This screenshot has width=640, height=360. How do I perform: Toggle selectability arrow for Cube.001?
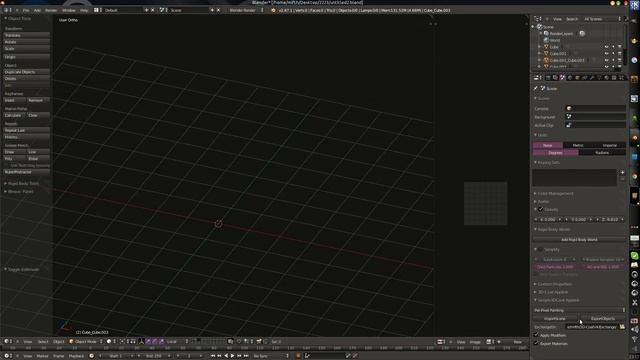[613, 53]
